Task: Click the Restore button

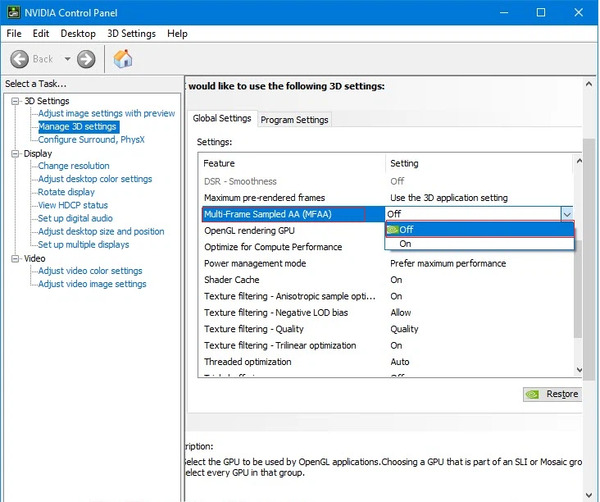Action: pos(552,394)
